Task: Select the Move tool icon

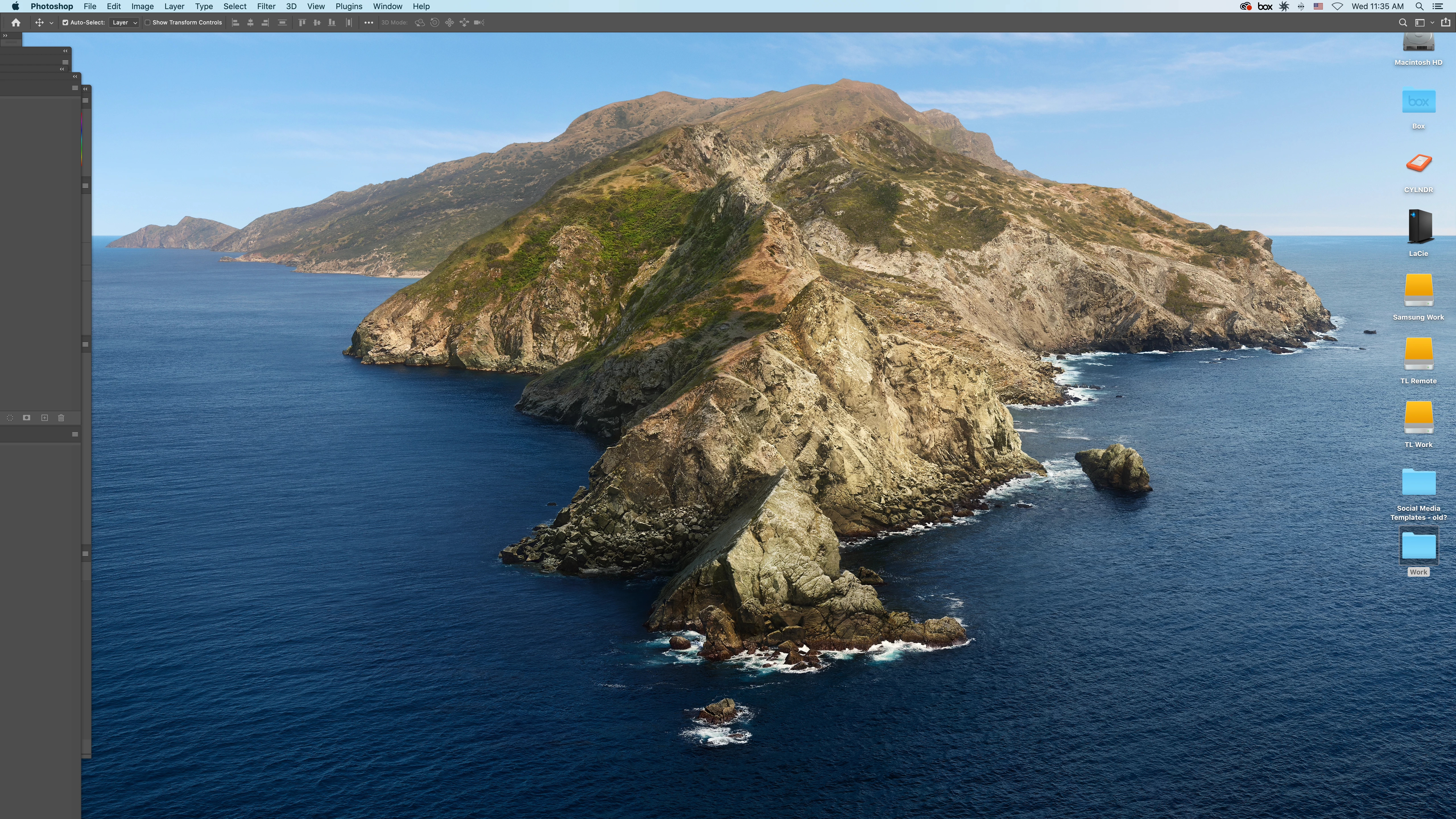Action: click(39, 23)
